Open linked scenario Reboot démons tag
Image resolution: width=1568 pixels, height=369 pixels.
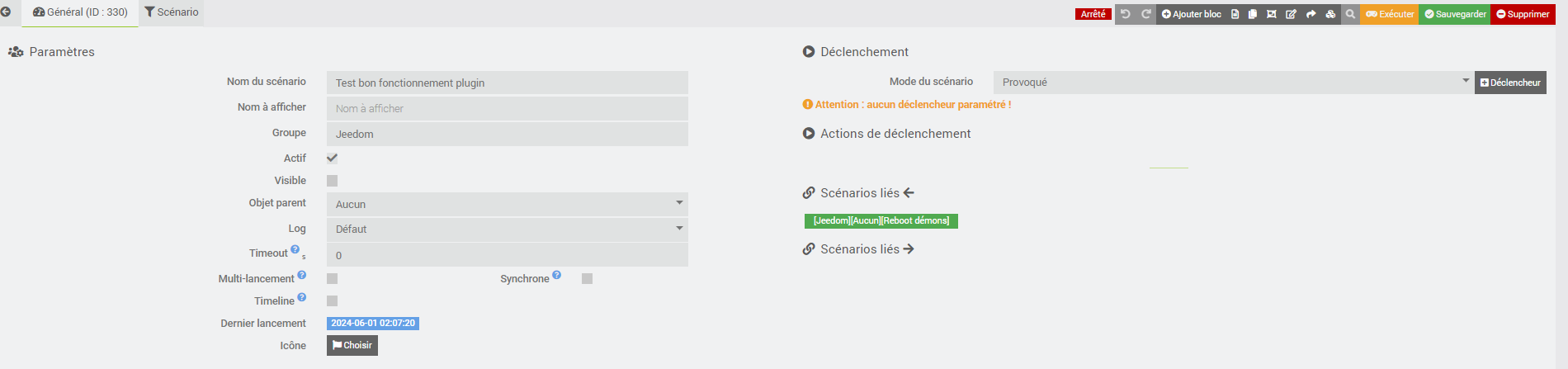(x=881, y=220)
